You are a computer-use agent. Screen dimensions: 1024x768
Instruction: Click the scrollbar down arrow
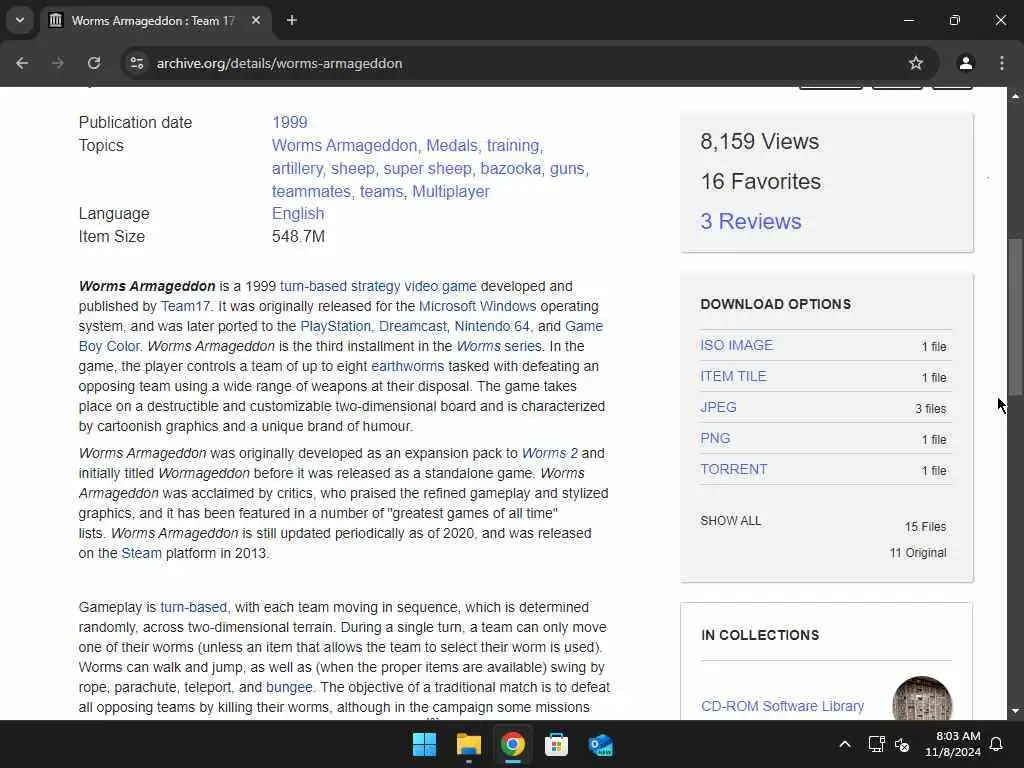1015,711
